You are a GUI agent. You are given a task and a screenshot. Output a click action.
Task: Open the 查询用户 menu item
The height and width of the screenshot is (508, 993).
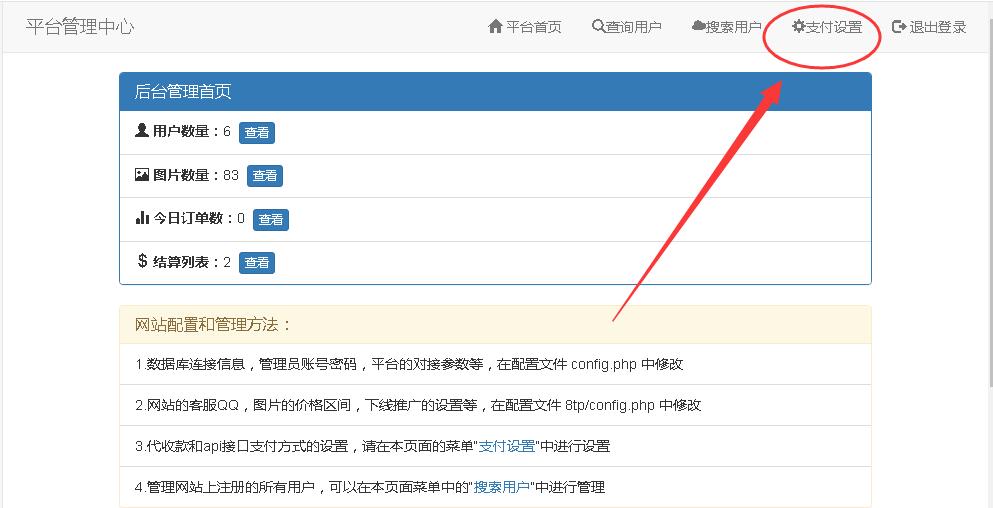tap(627, 27)
